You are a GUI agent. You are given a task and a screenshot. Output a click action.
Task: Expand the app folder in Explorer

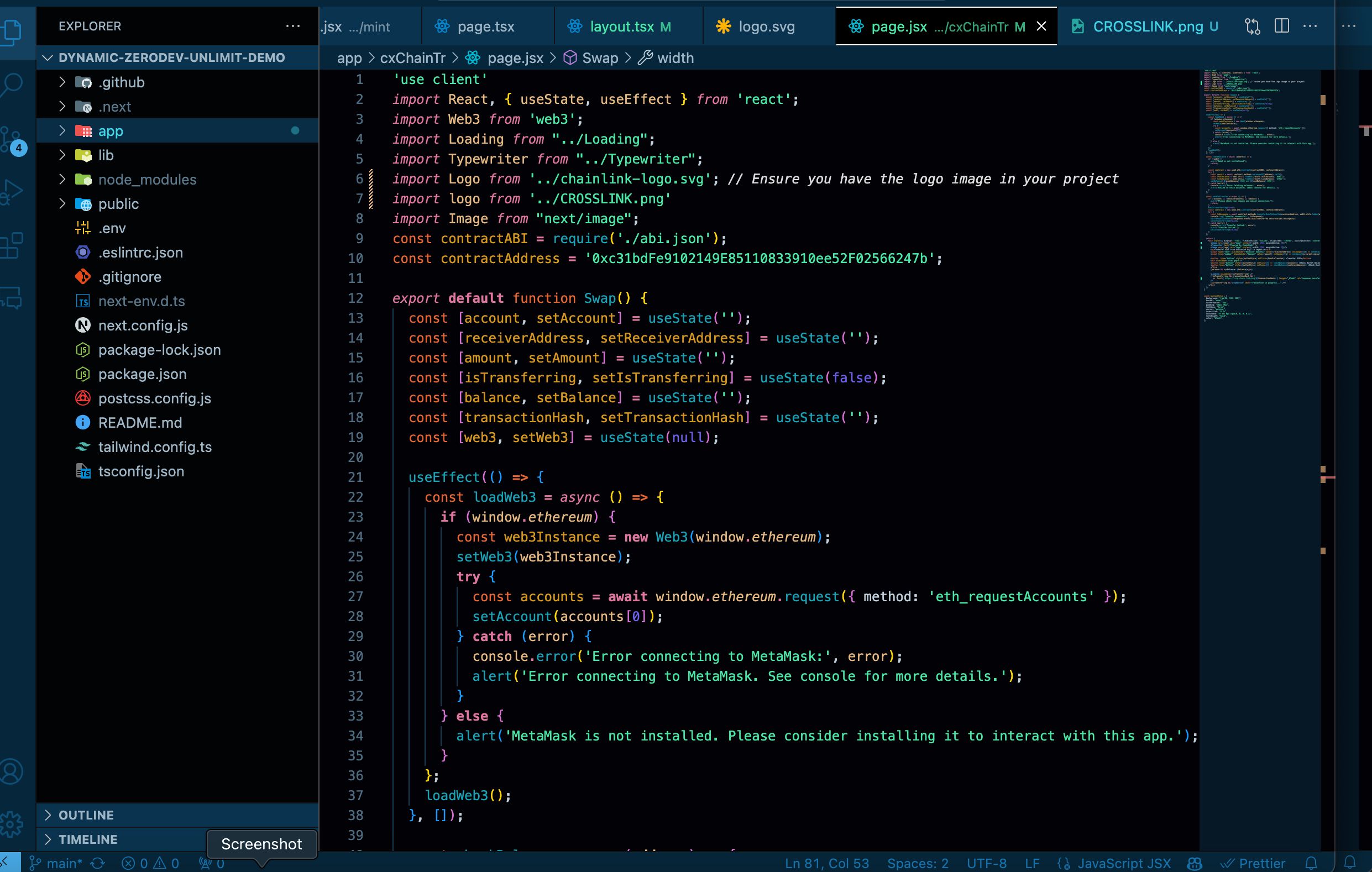pyautogui.click(x=62, y=130)
